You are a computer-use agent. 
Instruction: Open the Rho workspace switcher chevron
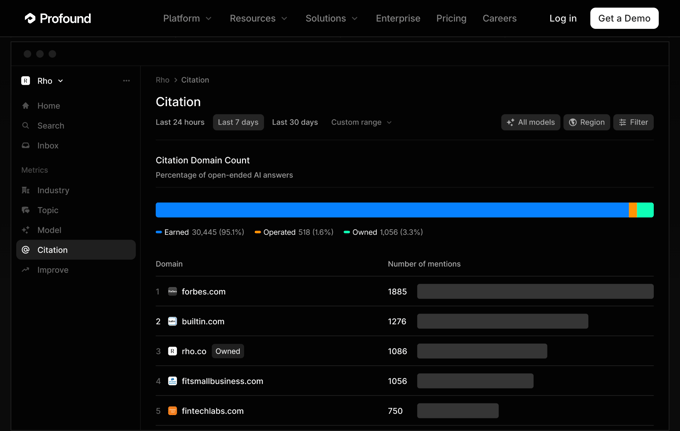click(61, 81)
